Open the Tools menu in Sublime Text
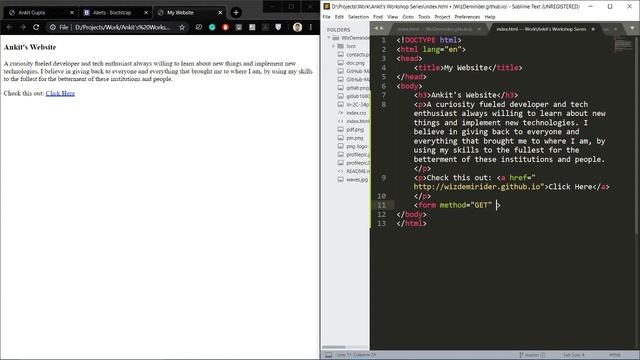640x360 pixels. (x=424, y=17)
